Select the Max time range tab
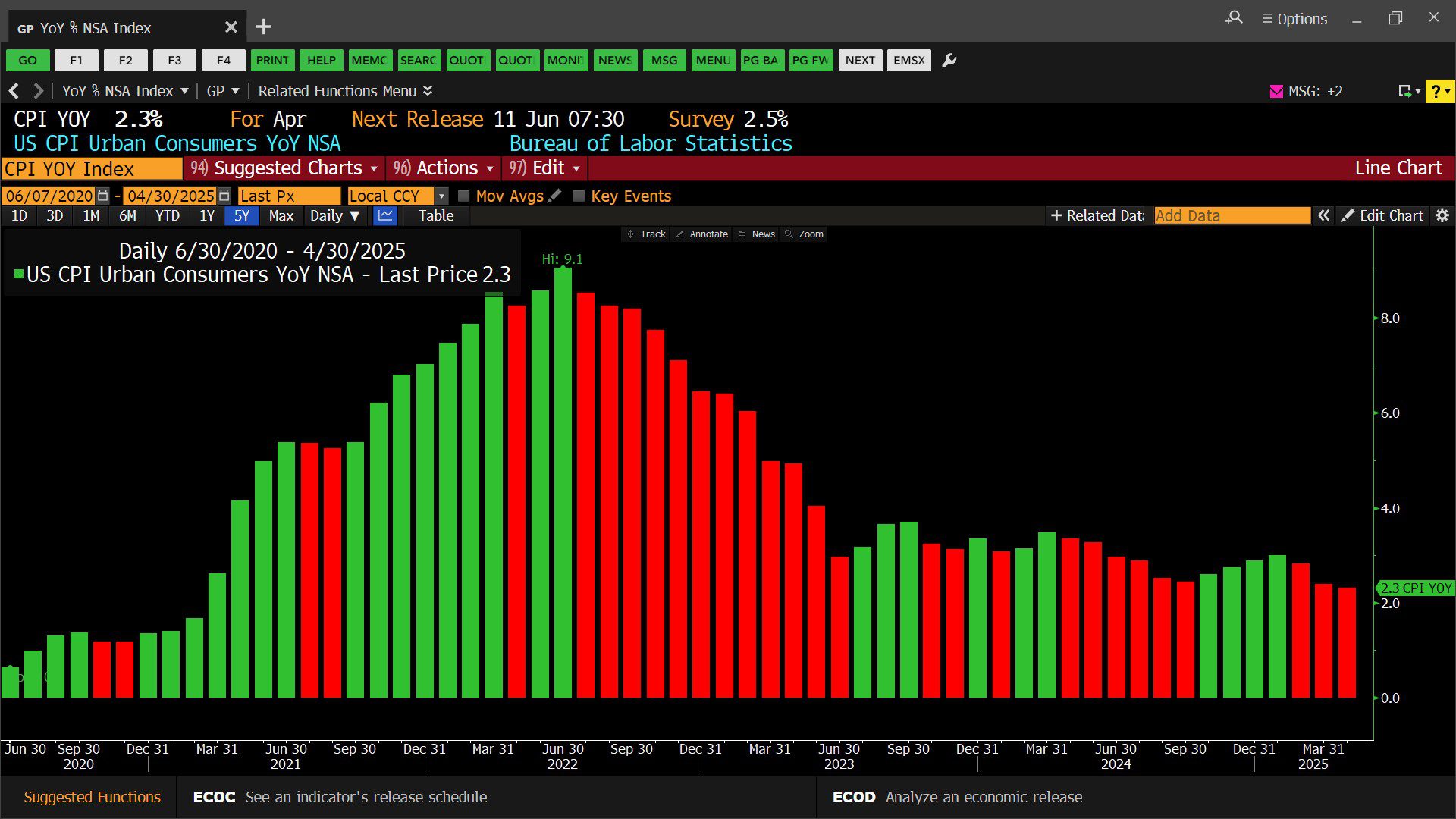1456x819 pixels. pos(281,215)
